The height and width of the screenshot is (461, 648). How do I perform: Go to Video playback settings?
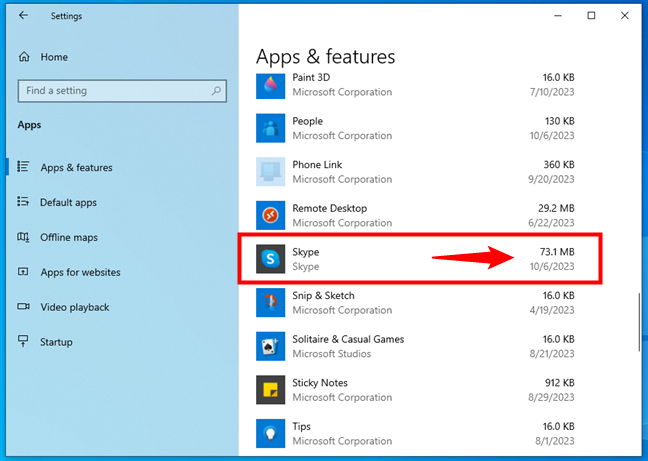(x=74, y=307)
